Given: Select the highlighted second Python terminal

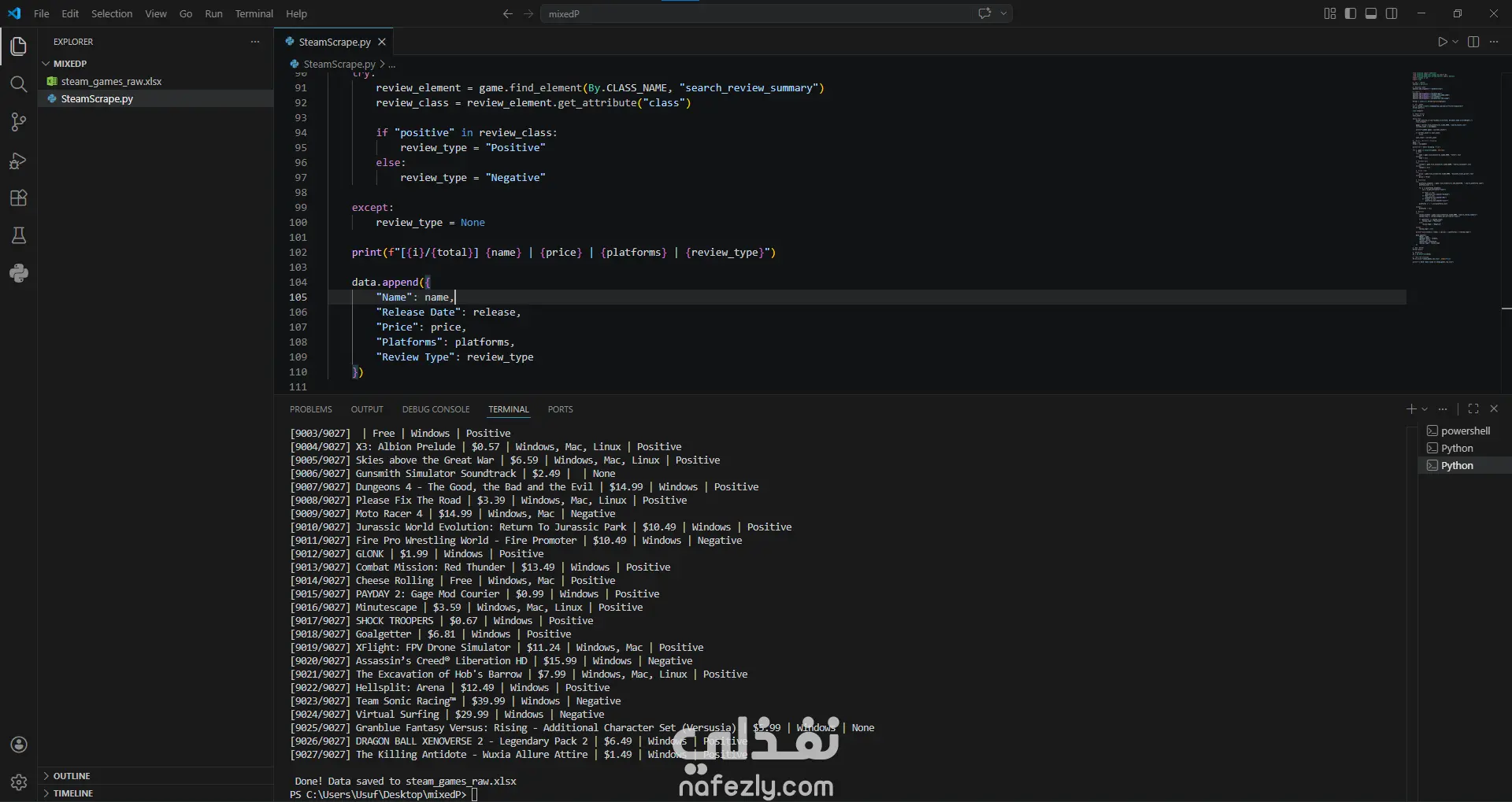Looking at the screenshot, I should pos(1466,465).
